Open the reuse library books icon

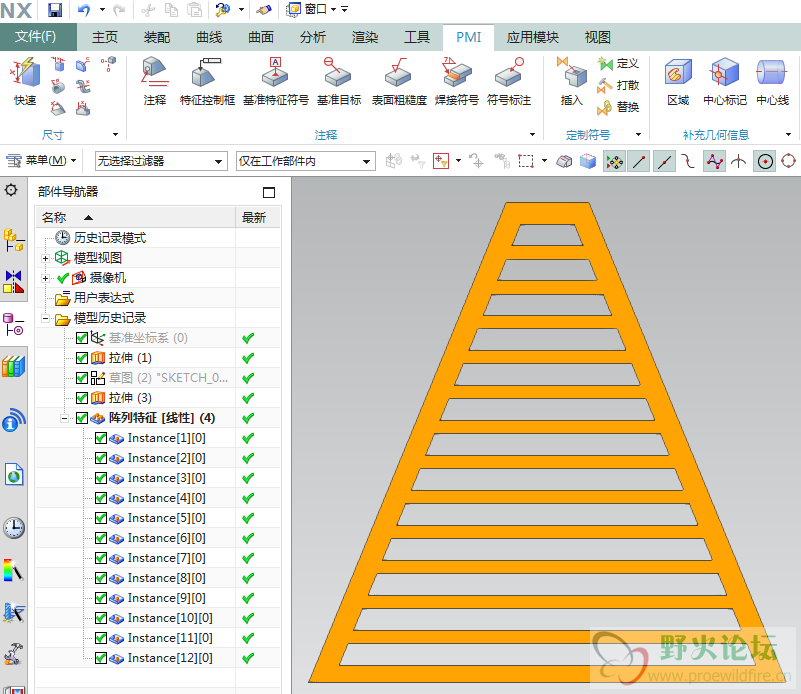(x=14, y=366)
